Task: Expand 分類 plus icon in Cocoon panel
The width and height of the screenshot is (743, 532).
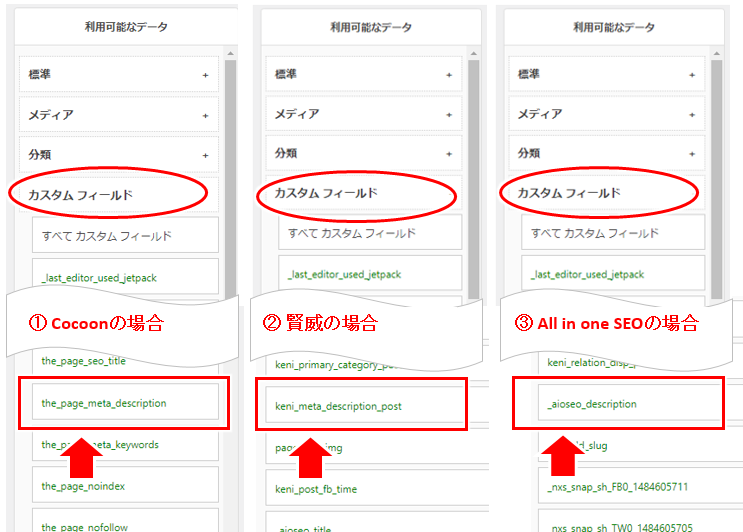Action: tap(205, 155)
